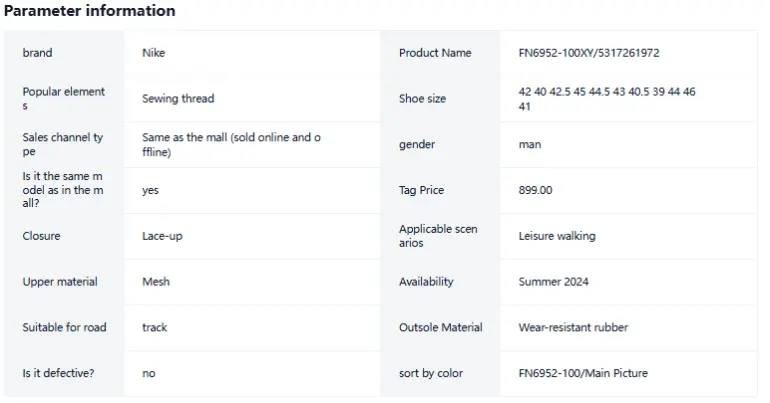Click the Tag Price value 899.00
Screen dimensions: 770x403
(535, 190)
